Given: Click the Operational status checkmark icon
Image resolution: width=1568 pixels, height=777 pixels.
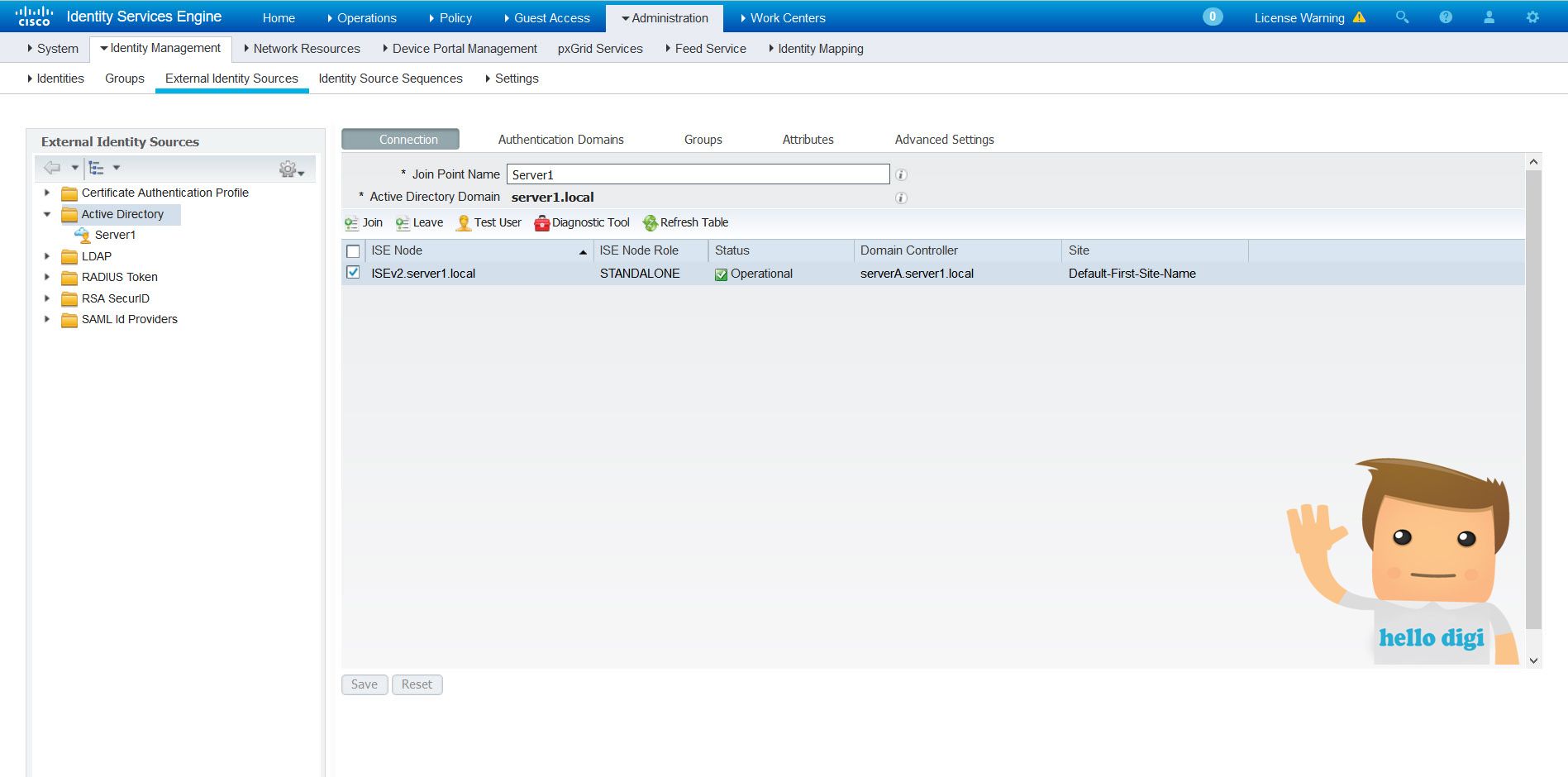Looking at the screenshot, I should (721, 274).
